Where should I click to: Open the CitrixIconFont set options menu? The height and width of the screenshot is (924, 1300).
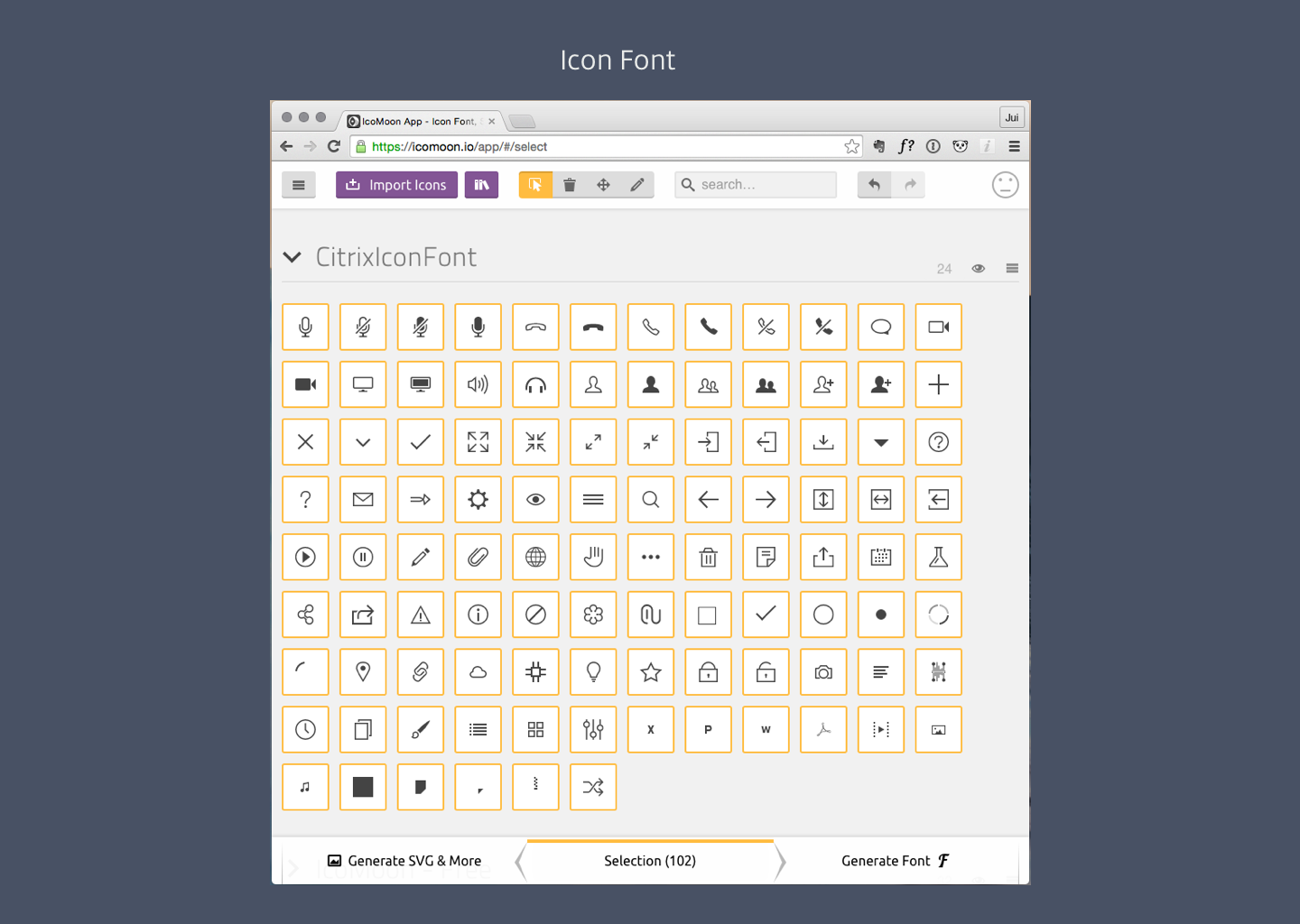click(1012, 269)
